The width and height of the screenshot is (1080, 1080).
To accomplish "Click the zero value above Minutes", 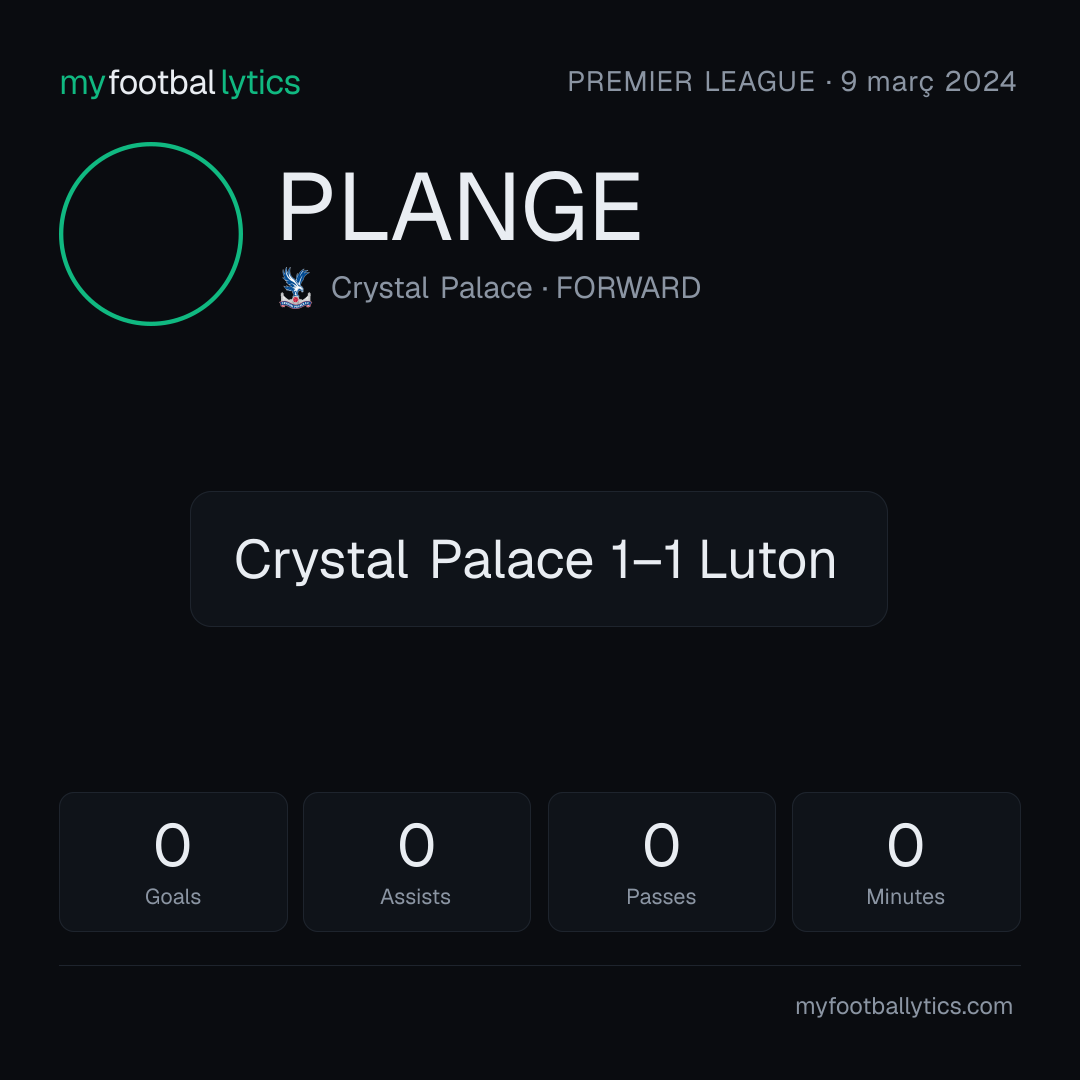I will click(905, 845).
